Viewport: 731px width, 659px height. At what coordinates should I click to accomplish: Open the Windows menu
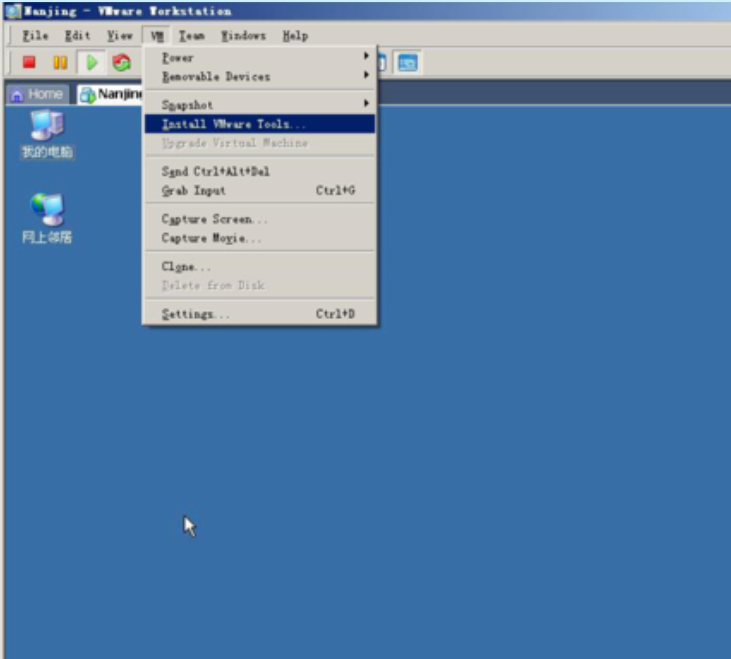243,35
